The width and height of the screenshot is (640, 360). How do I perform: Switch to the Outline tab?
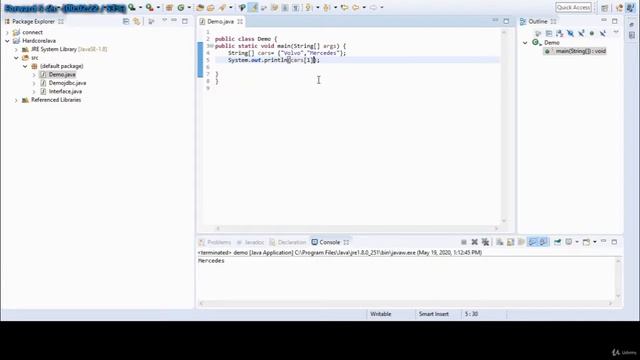[538, 21]
